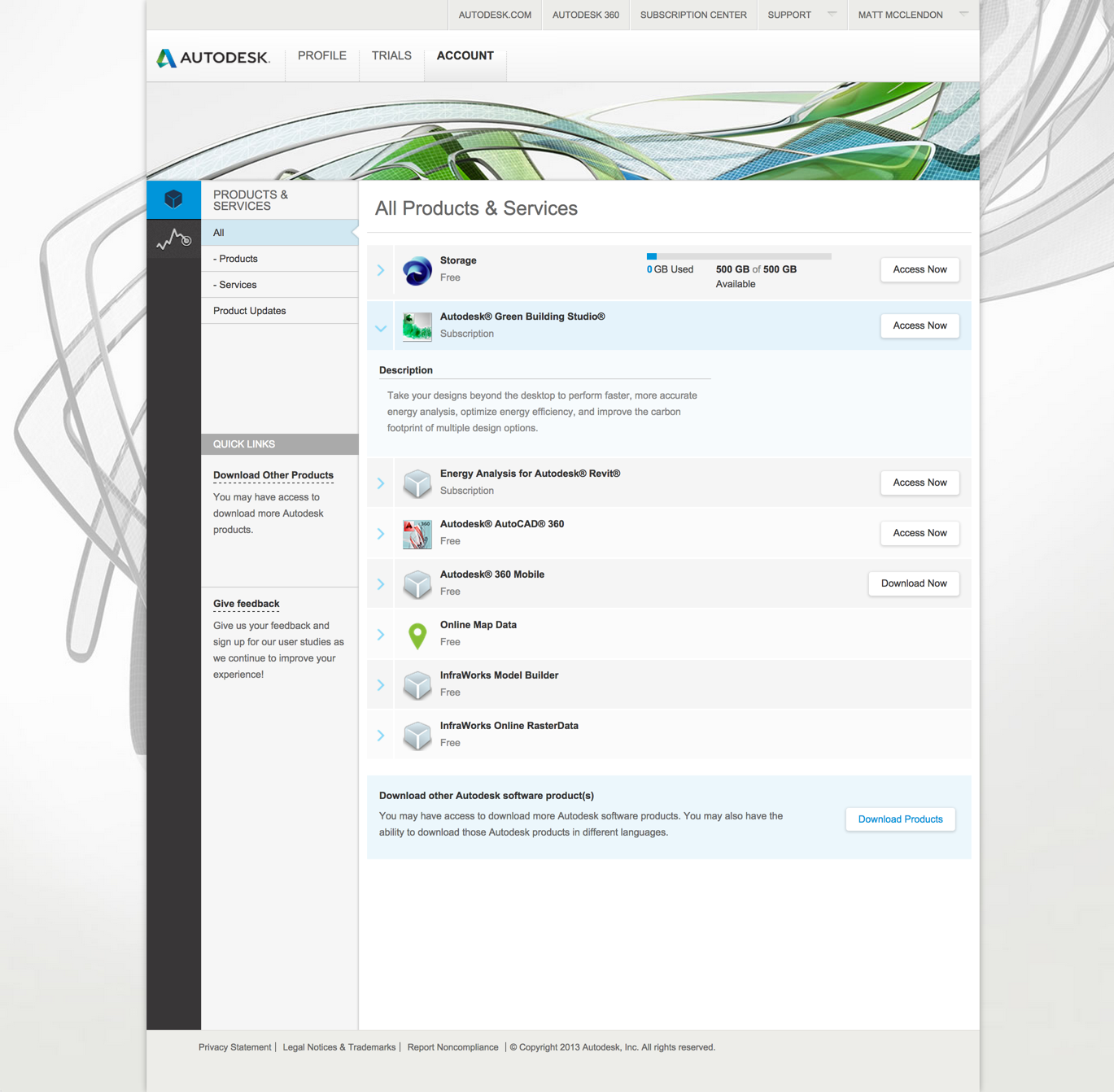Expand the InfraWorks Online RasterData row
The width and height of the screenshot is (1114, 1092).
click(x=381, y=736)
